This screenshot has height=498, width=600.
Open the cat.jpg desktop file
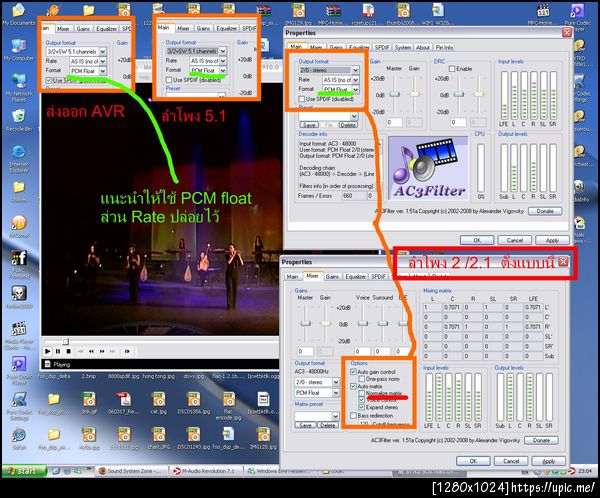tap(158, 403)
